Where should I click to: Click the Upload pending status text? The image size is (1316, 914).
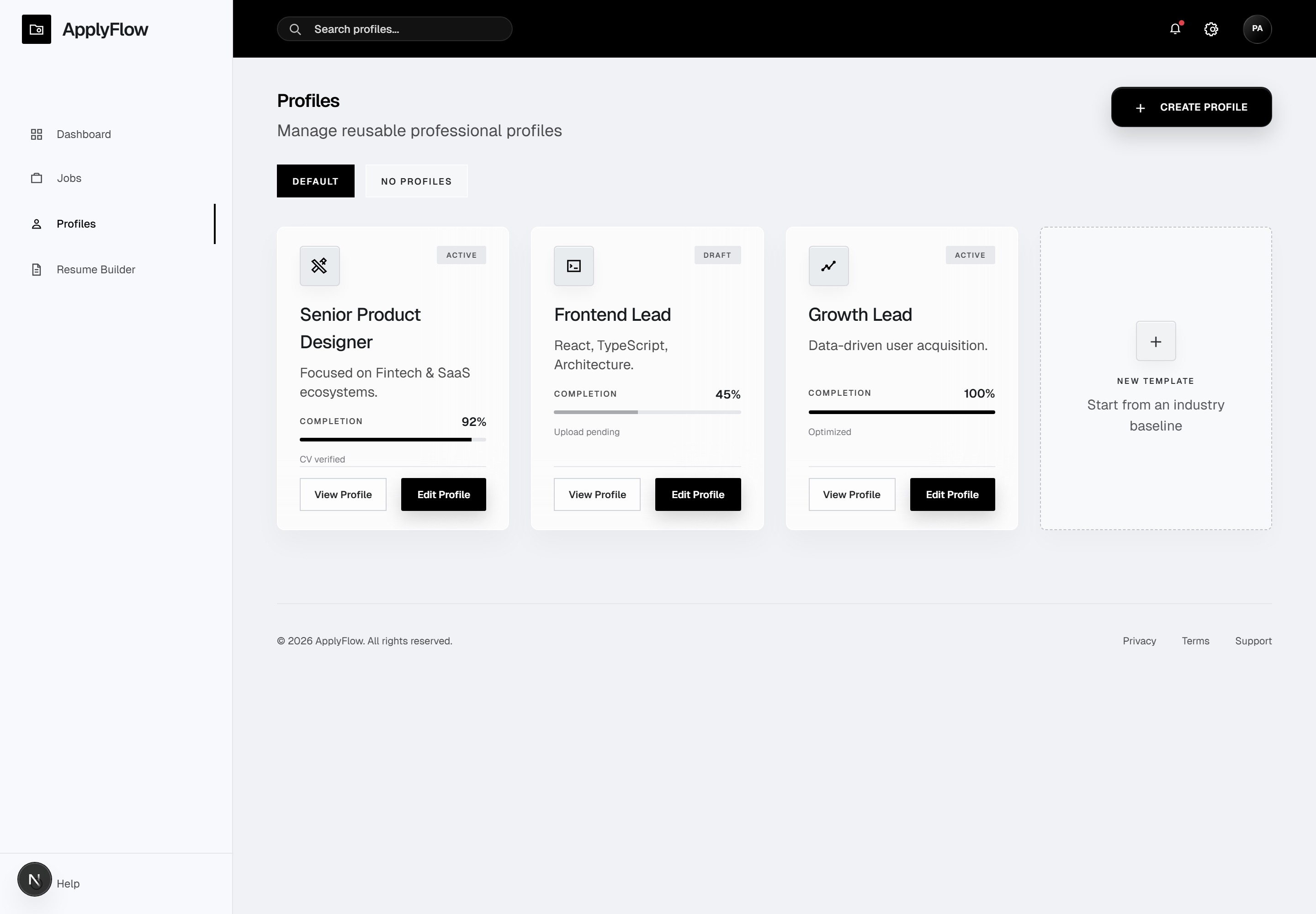pyautogui.click(x=586, y=432)
